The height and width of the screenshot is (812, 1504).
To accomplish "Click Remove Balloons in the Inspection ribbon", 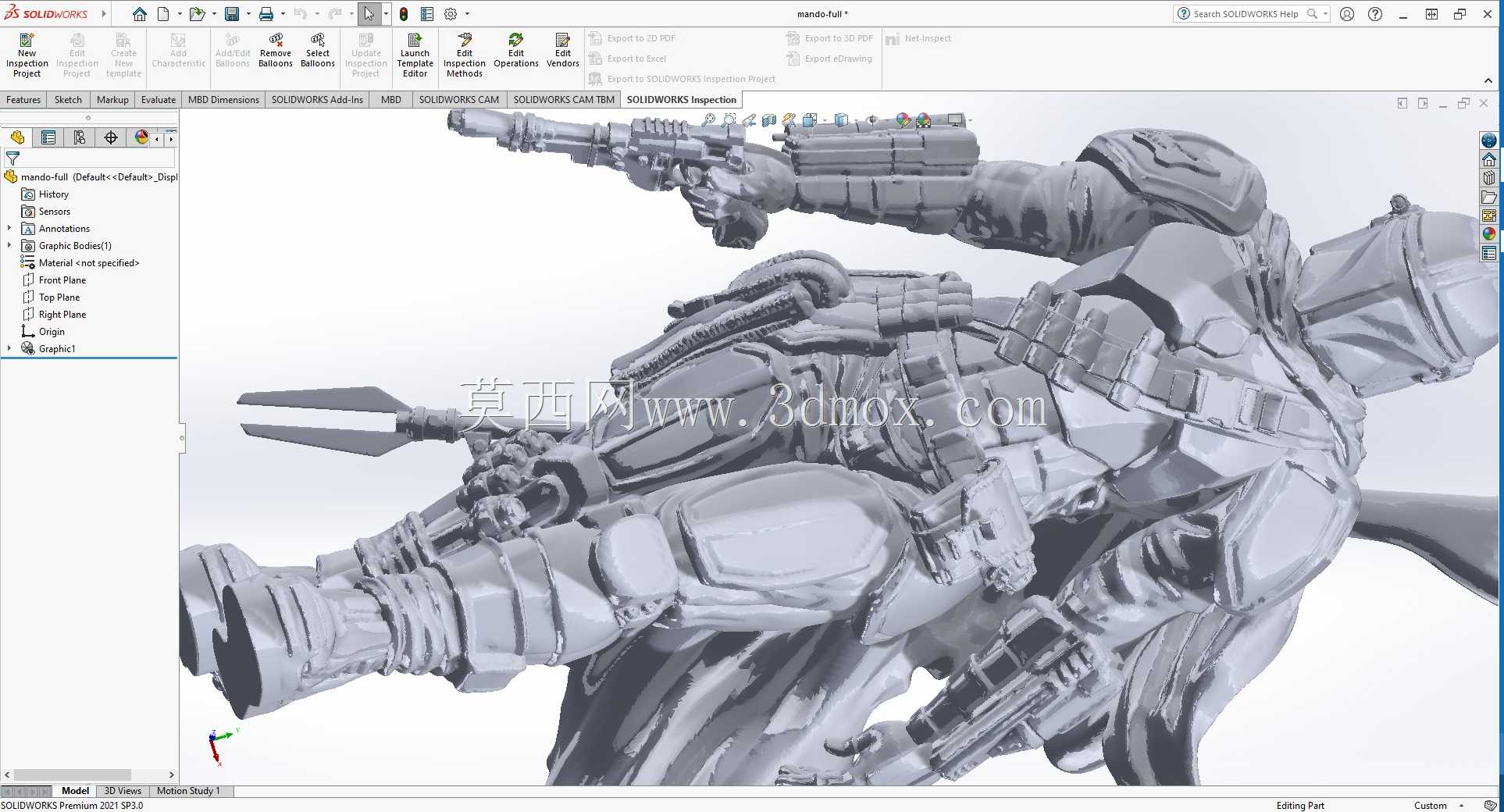I will 276,50.
